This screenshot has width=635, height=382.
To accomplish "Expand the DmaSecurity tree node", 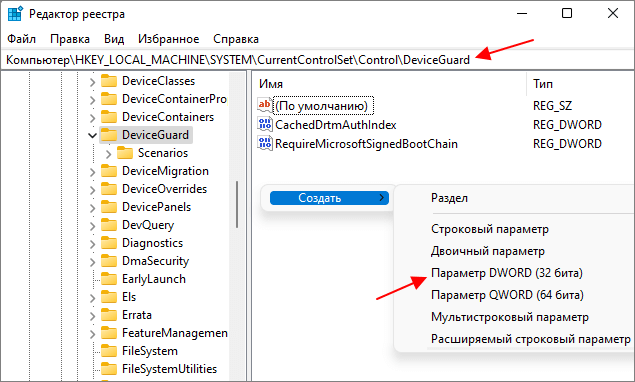I will click(x=92, y=262).
